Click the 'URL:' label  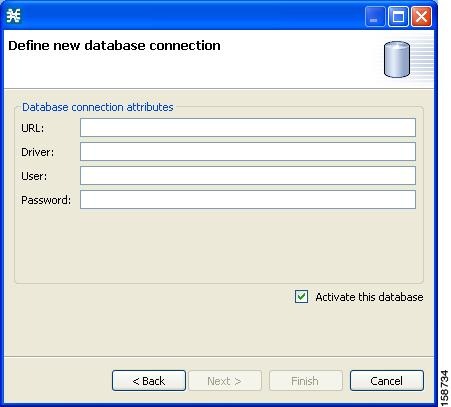(x=33, y=128)
